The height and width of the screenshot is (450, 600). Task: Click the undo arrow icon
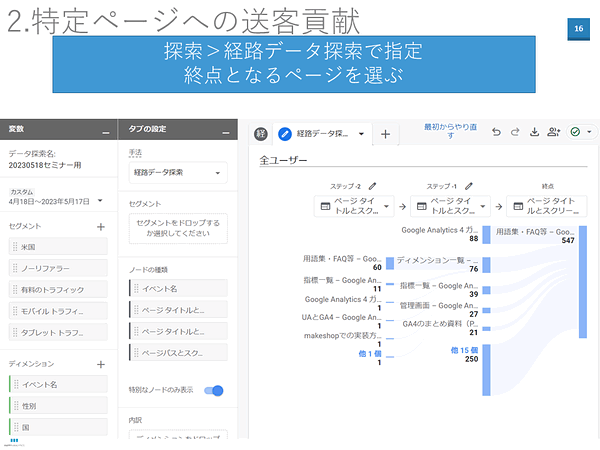(x=496, y=132)
